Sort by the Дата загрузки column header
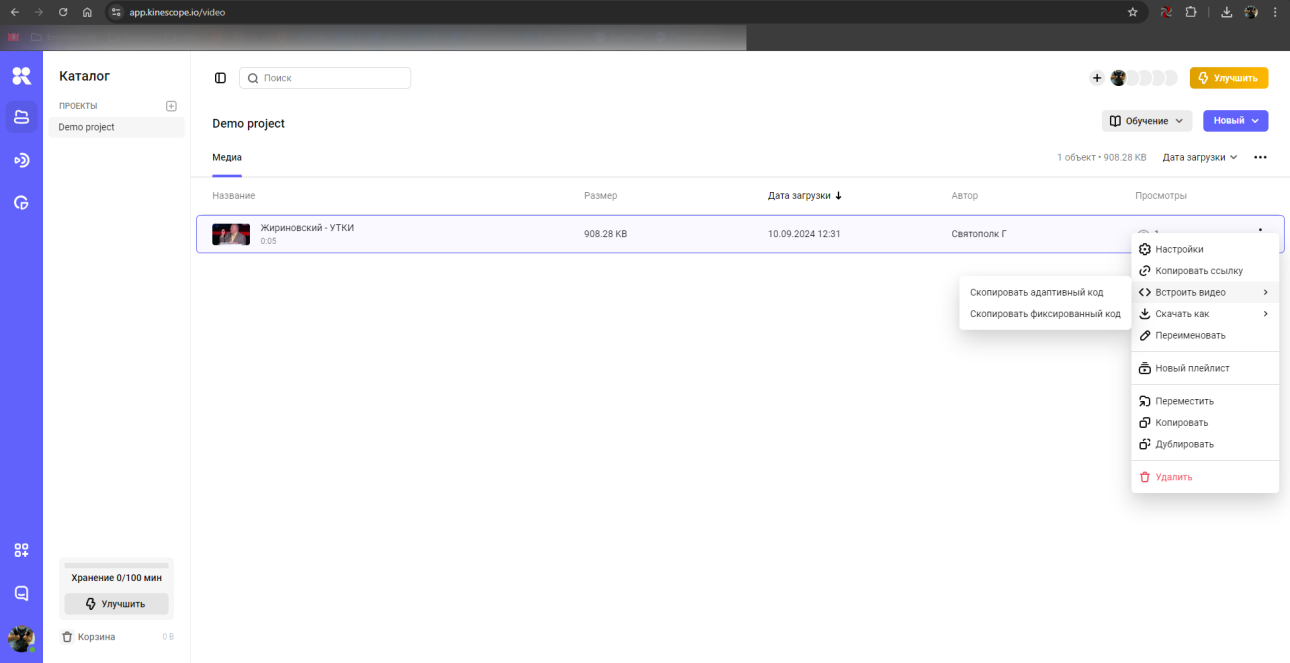 pyautogui.click(x=805, y=196)
